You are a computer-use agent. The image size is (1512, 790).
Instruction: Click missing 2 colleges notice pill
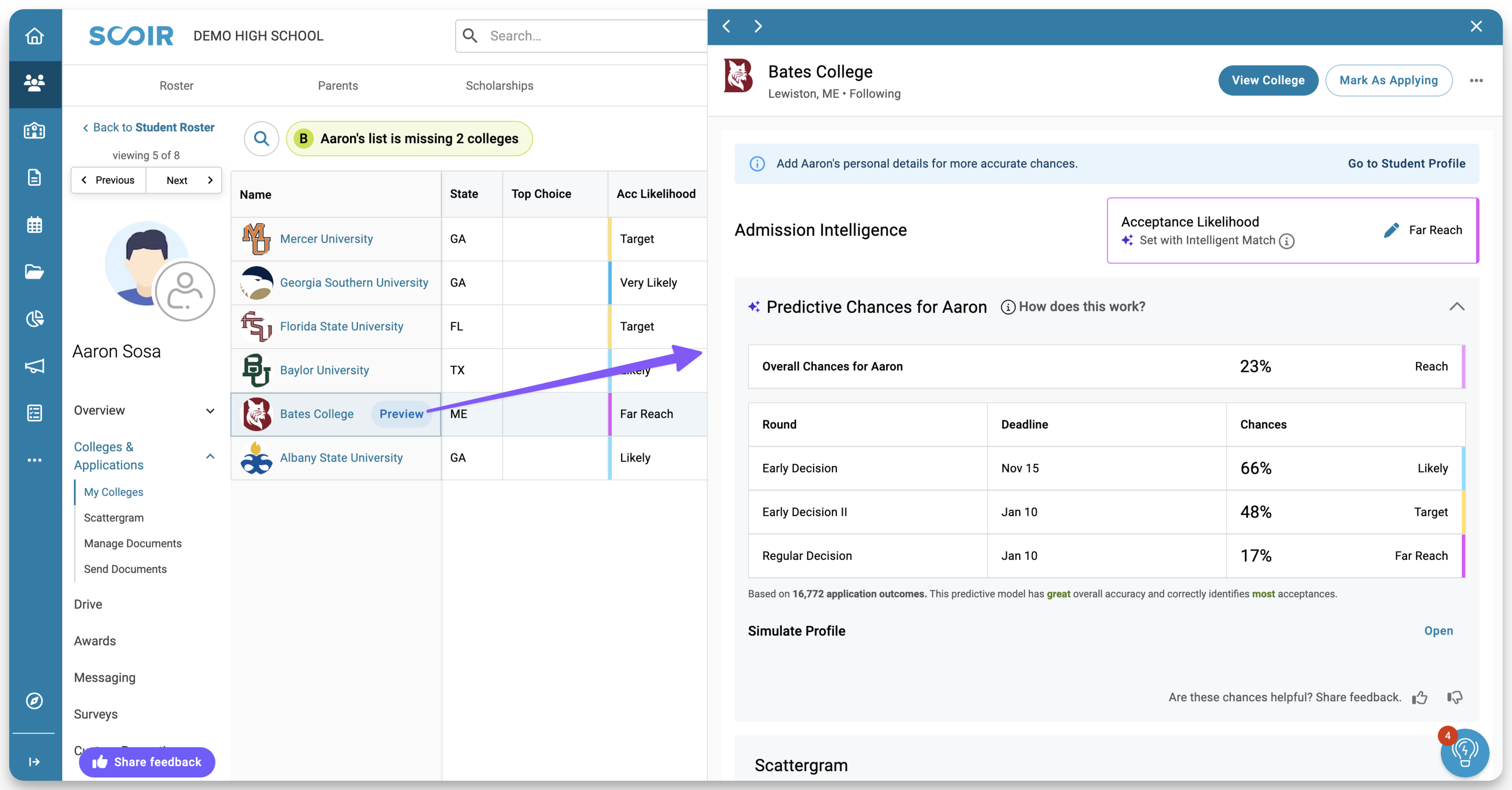click(x=409, y=138)
